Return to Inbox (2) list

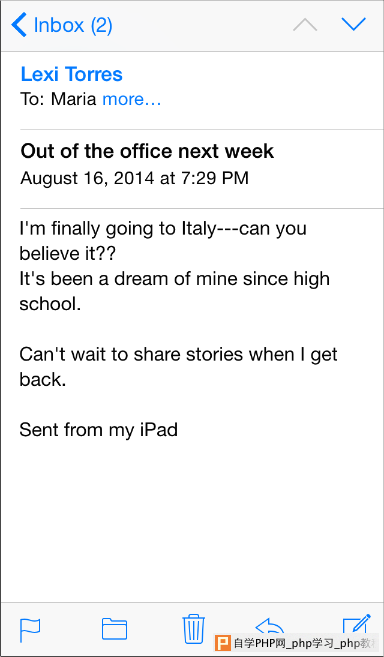(x=73, y=25)
